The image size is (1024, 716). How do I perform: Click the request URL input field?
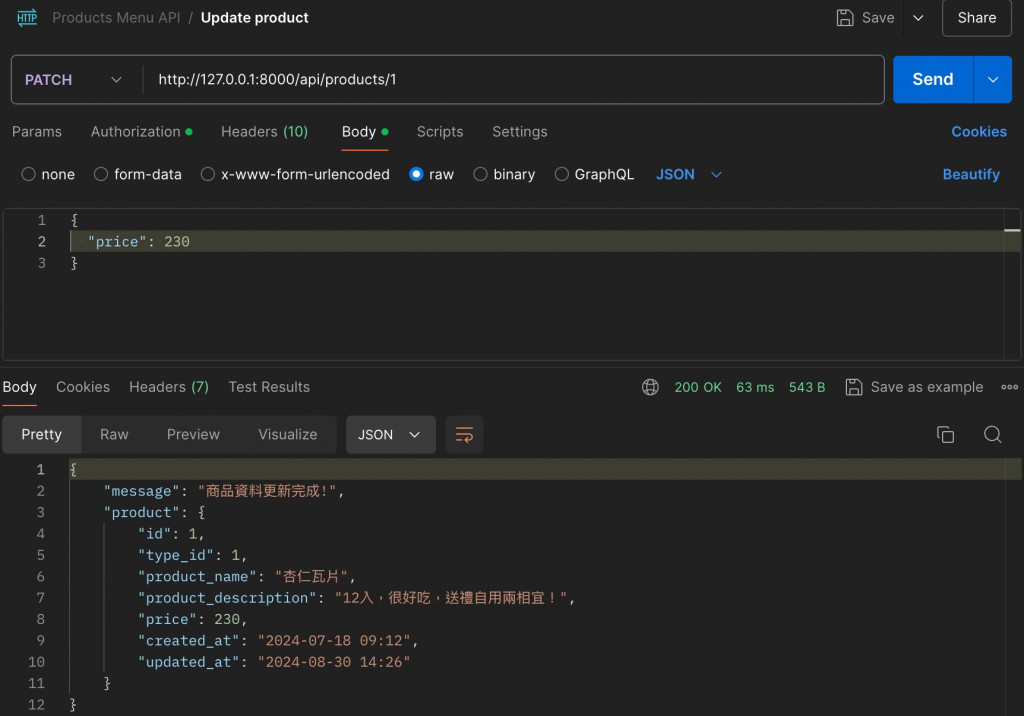[x=513, y=80]
